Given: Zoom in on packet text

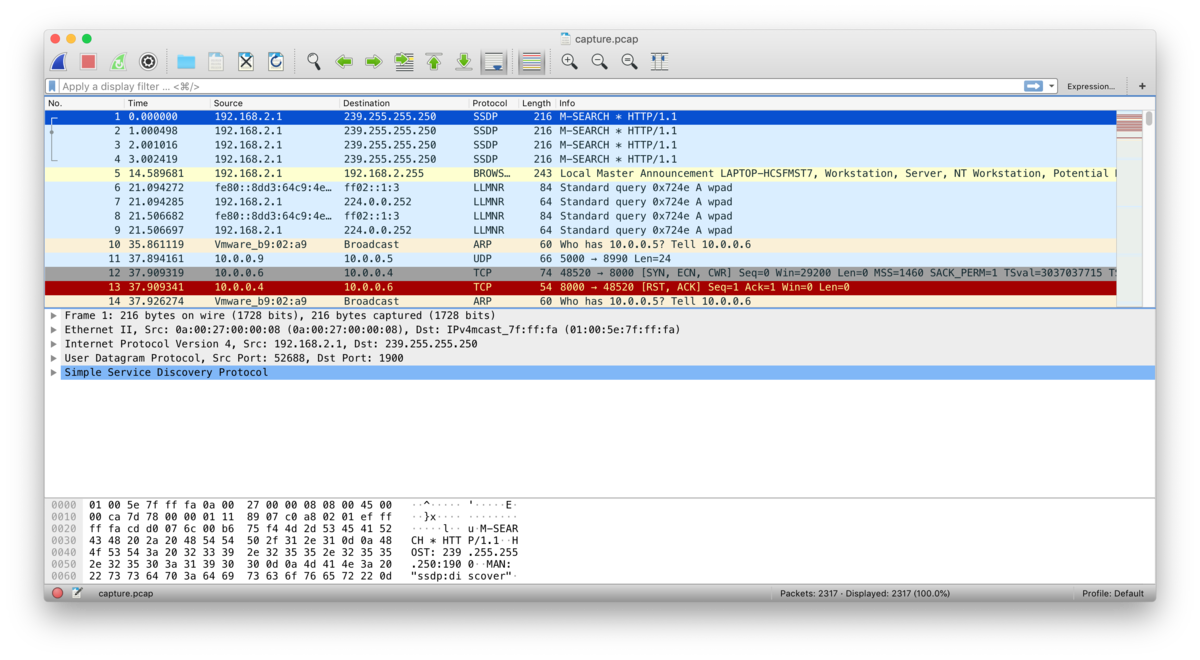Looking at the screenshot, I should pyautogui.click(x=569, y=62).
